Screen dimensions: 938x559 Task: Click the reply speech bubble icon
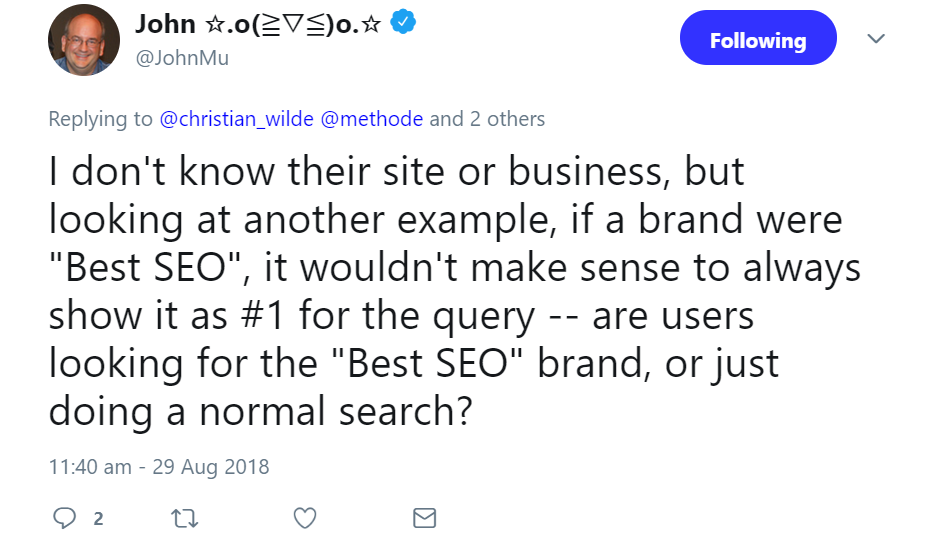pyautogui.click(x=64, y=518)
